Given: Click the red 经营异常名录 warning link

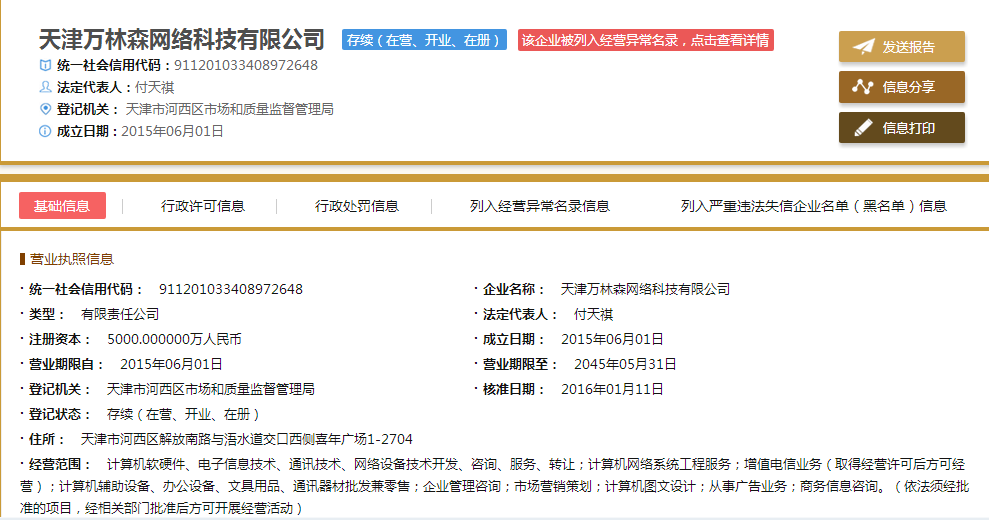Looking at the screenshot, I should pyautogui.click(x=646, y=41).
